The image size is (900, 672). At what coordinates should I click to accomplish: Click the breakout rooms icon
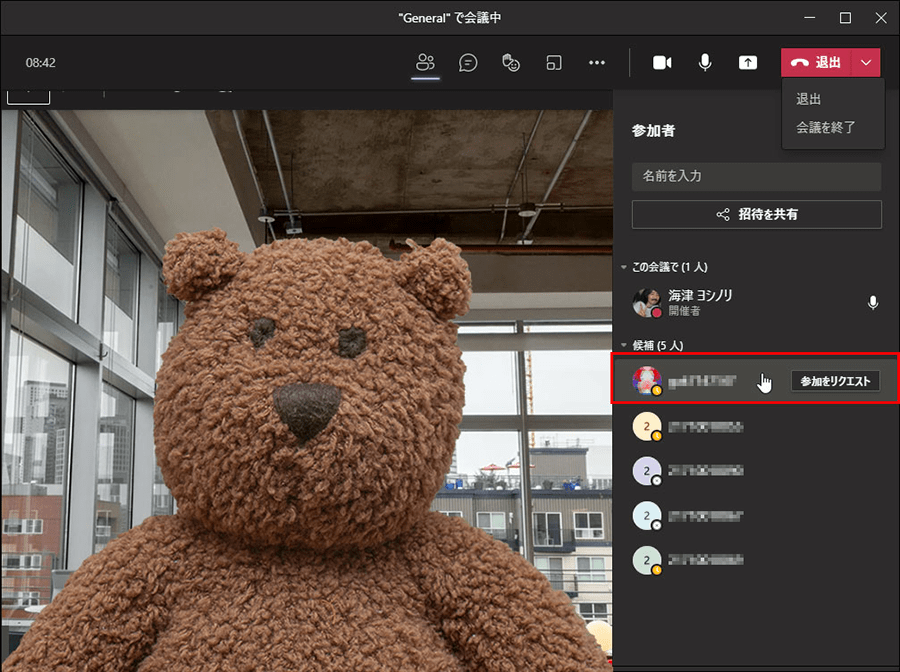click(554, 62)
